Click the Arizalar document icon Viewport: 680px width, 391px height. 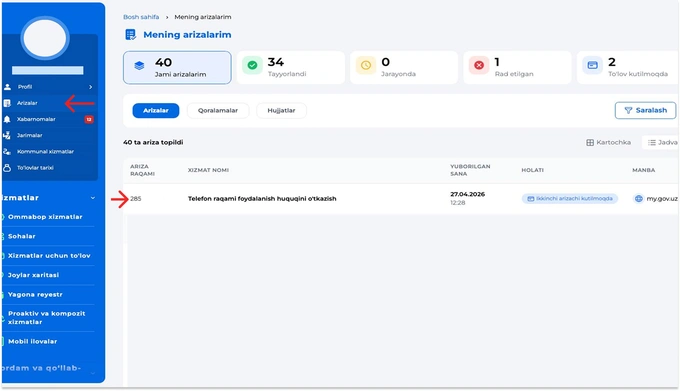(7, 103)
